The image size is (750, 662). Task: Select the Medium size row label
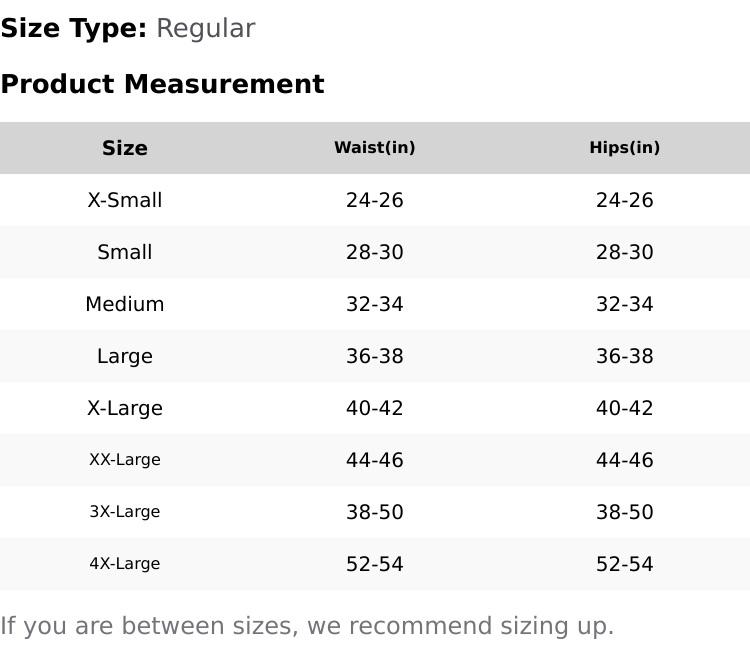click(x=125, y=304)
